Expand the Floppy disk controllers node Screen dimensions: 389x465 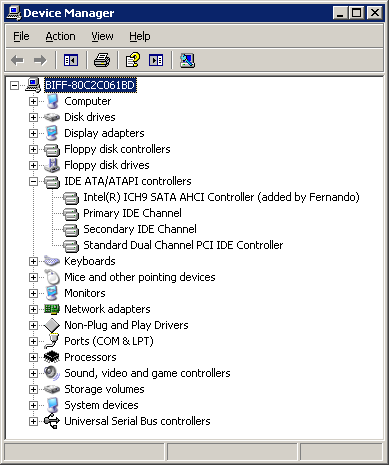click(33, 149)
